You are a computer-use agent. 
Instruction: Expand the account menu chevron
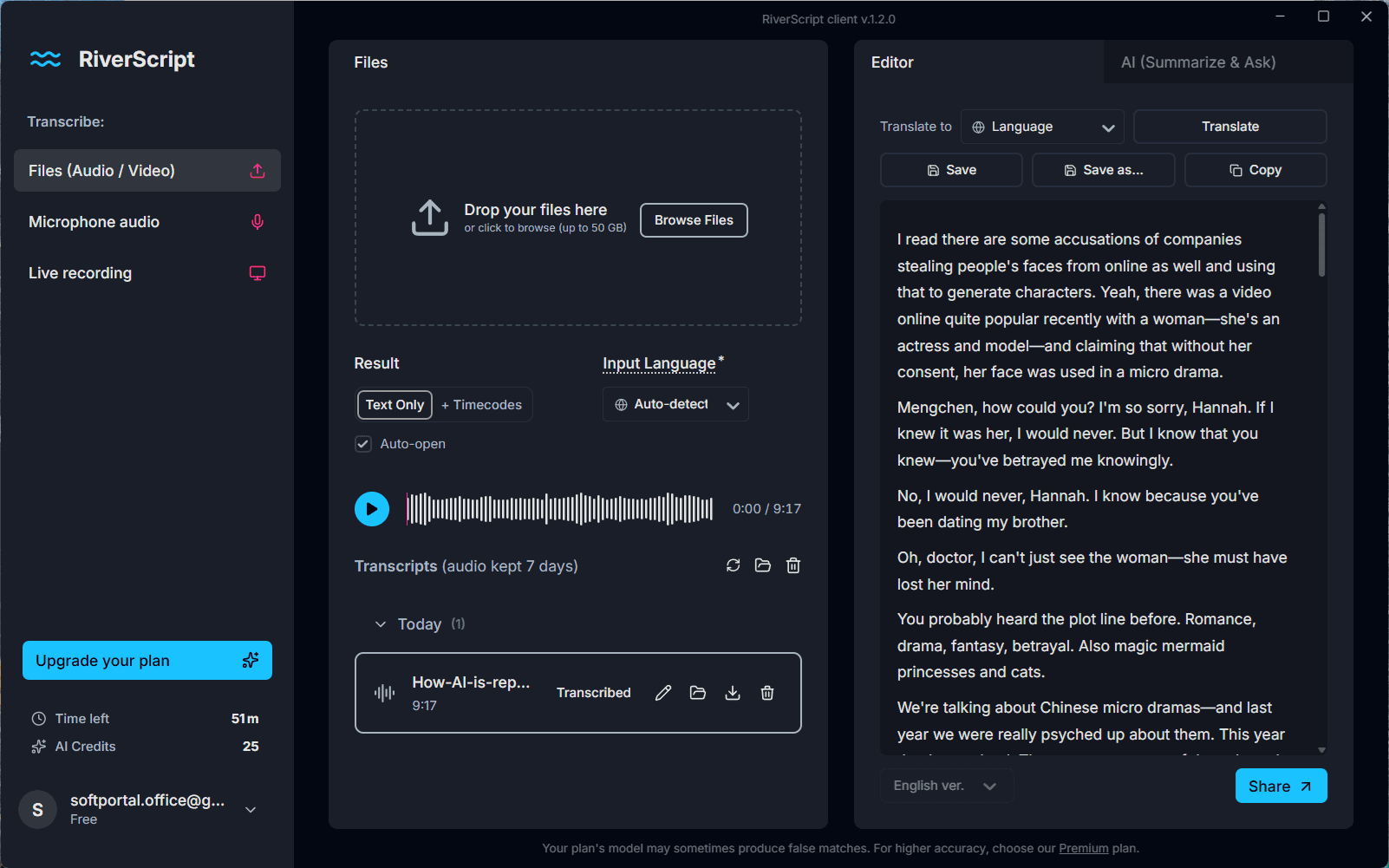click(251, 810)
